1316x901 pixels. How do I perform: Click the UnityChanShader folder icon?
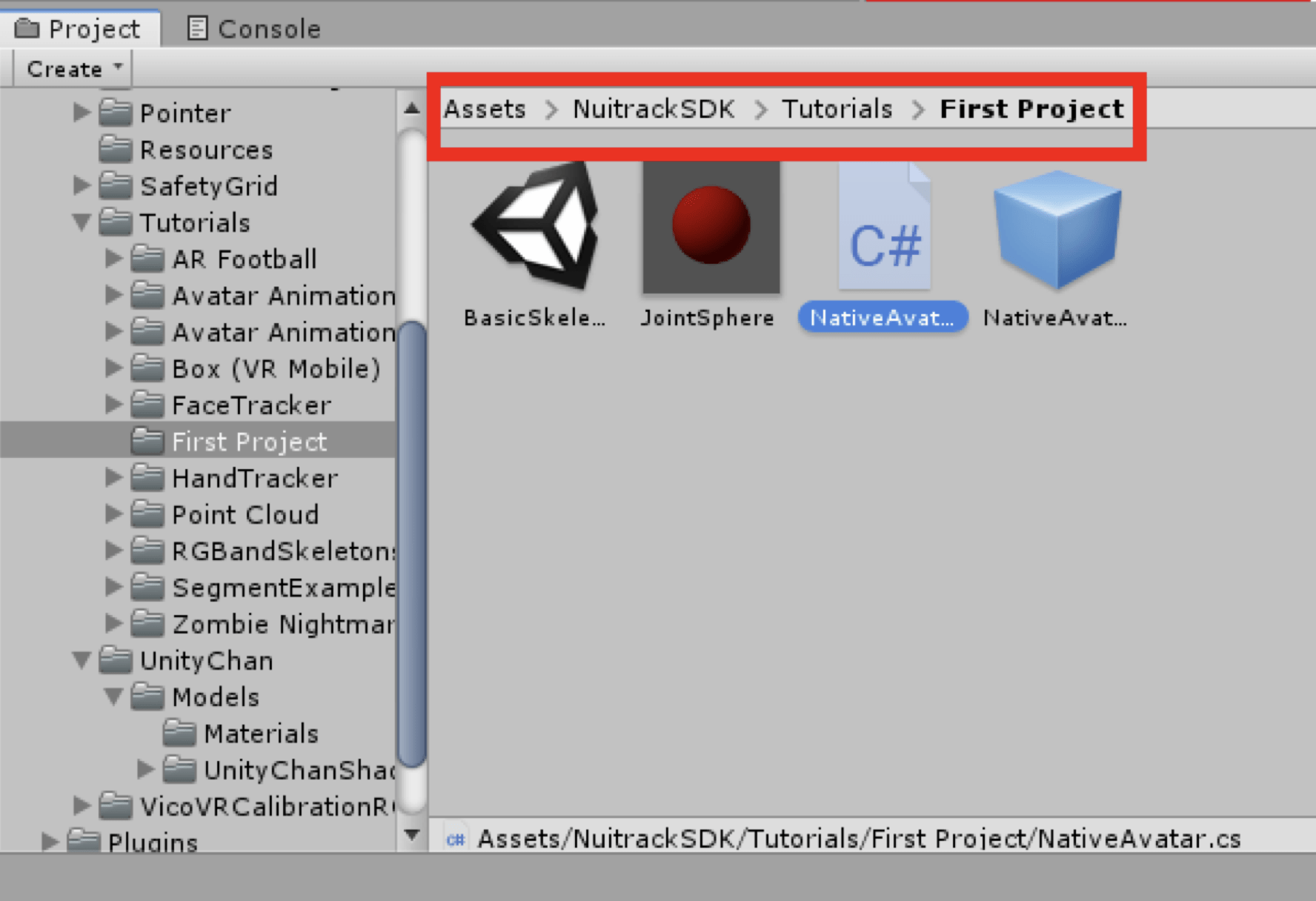pyautogui.click(x=179, y=770)
